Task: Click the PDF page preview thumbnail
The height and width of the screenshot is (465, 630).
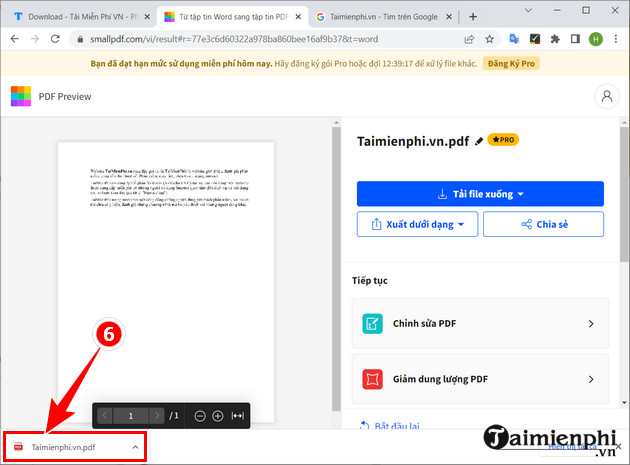Action: 166,282
